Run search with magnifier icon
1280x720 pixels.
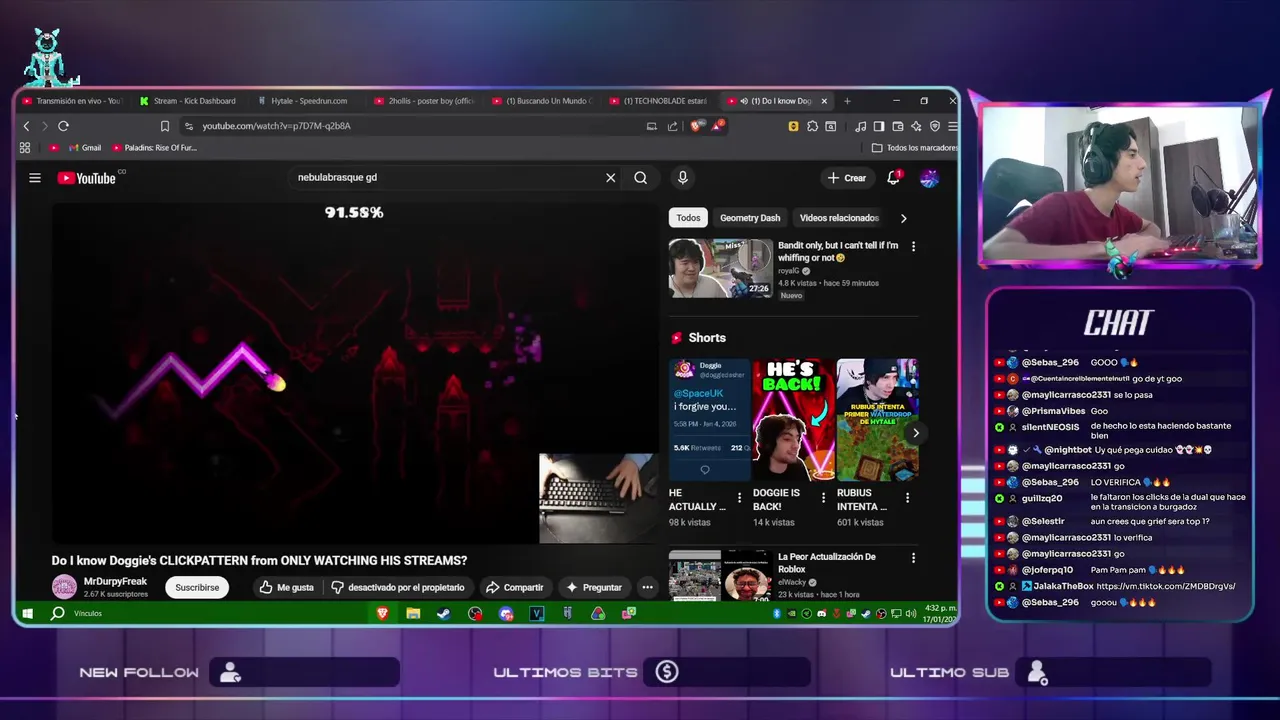point(640,178)
